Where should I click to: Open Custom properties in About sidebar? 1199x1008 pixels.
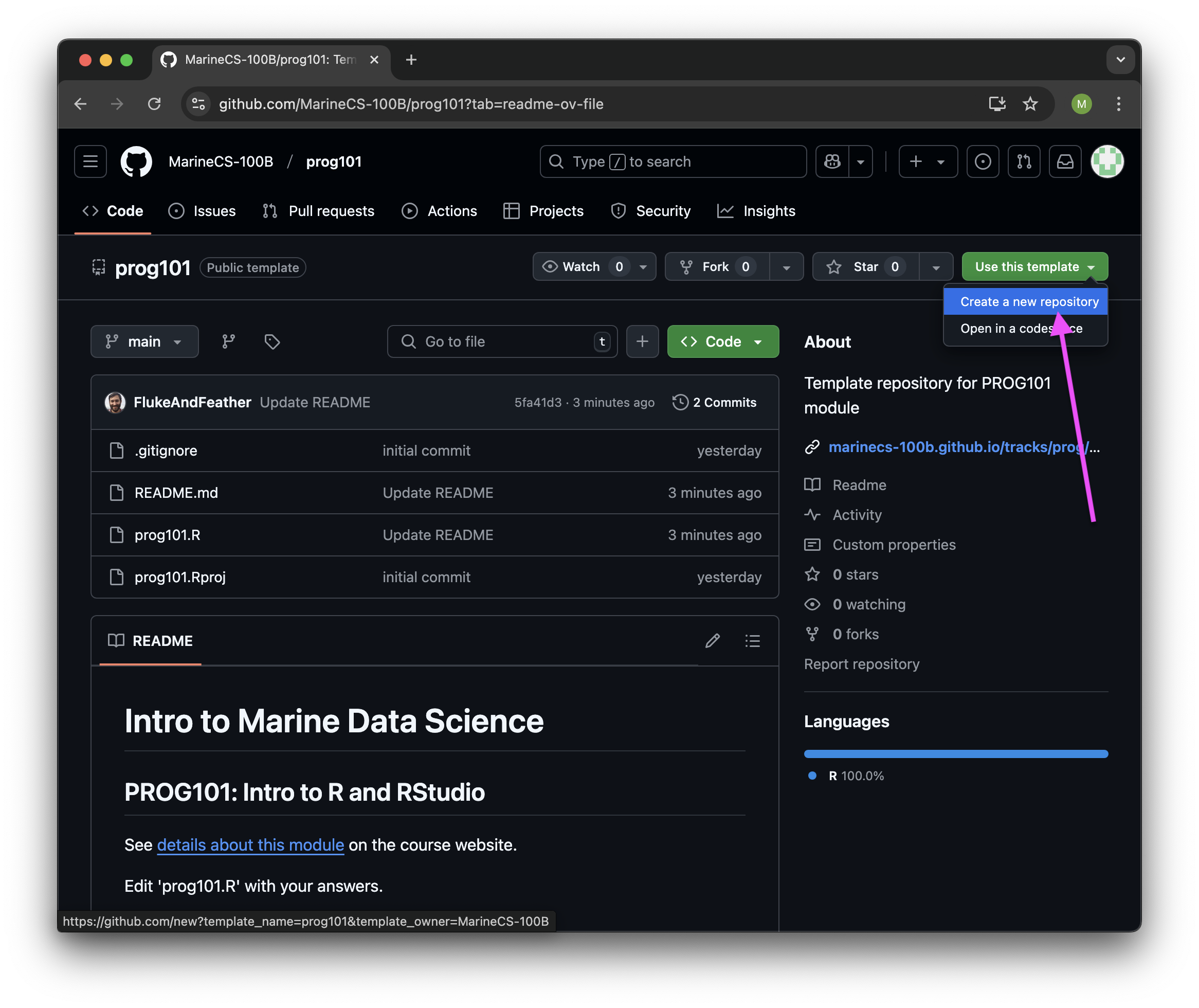click(894, 545)
